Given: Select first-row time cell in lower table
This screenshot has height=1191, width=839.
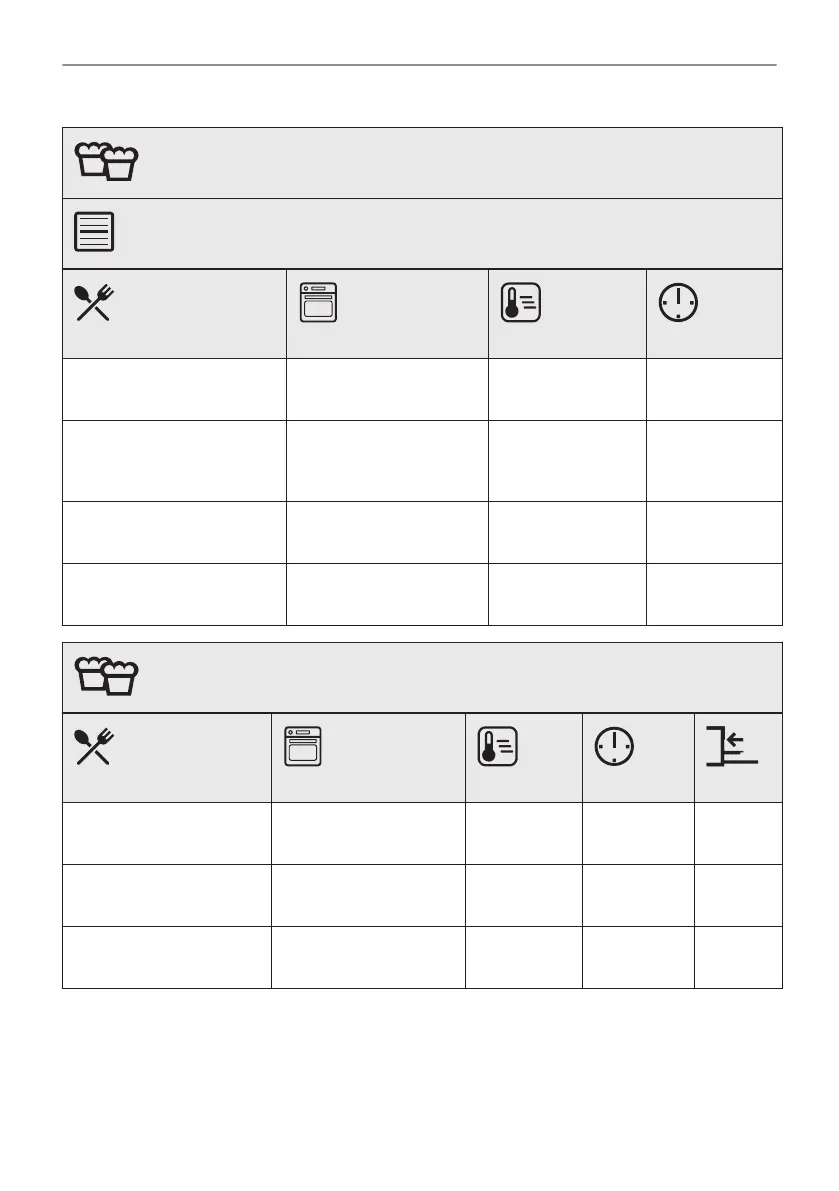Looking at the screenshot, I should 637,833.
